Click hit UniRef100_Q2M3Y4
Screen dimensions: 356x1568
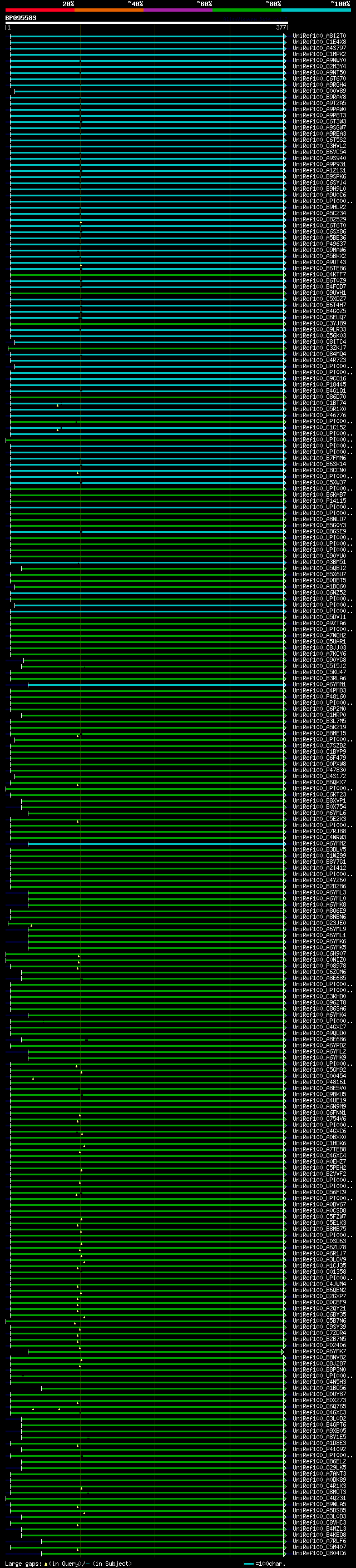pos(319,66)
